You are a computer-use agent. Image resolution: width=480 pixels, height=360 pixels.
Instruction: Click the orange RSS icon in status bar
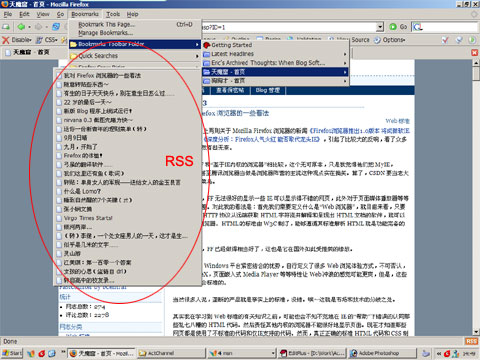tap(471, 341)
